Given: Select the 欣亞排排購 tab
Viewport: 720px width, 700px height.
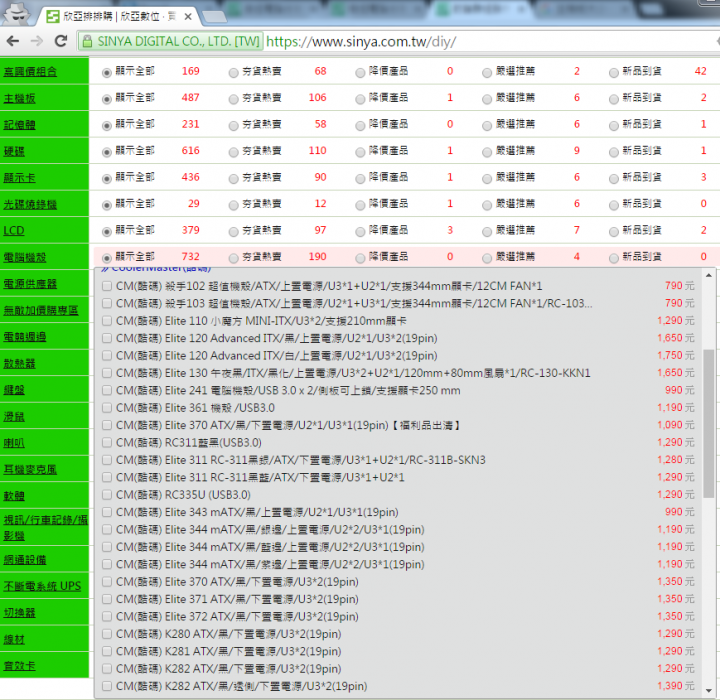Looking at the screenshot, I should (x=119, y=17).
